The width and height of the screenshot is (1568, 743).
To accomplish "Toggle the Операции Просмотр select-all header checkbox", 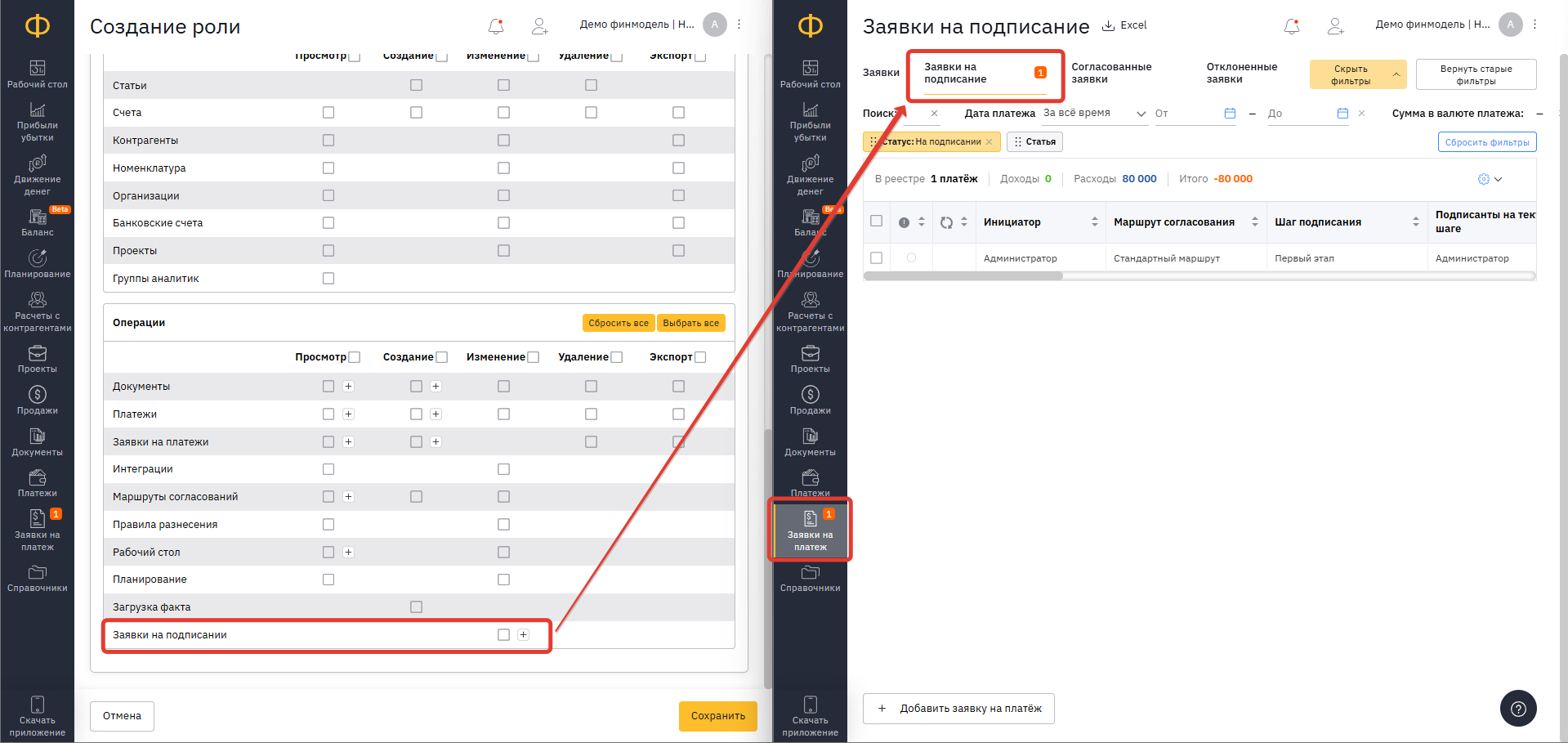I will [x=355, y=357].
